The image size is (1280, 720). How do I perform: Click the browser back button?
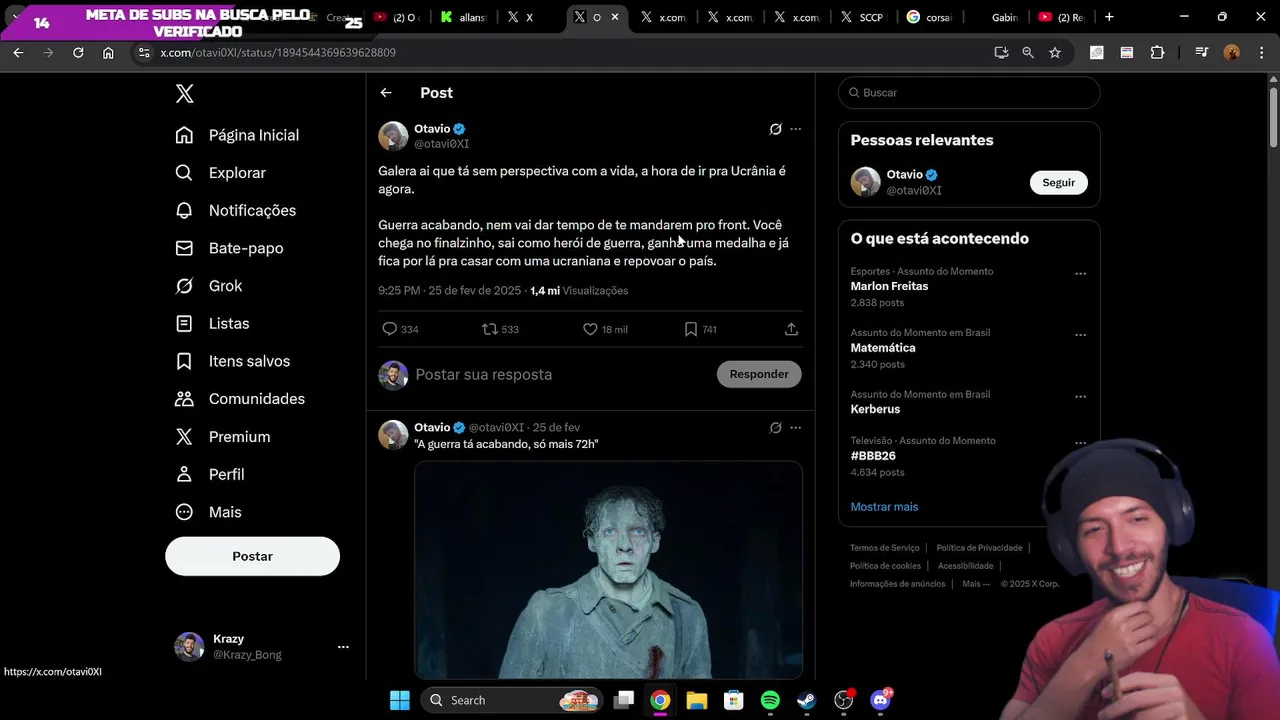click(x=18, y=52)
